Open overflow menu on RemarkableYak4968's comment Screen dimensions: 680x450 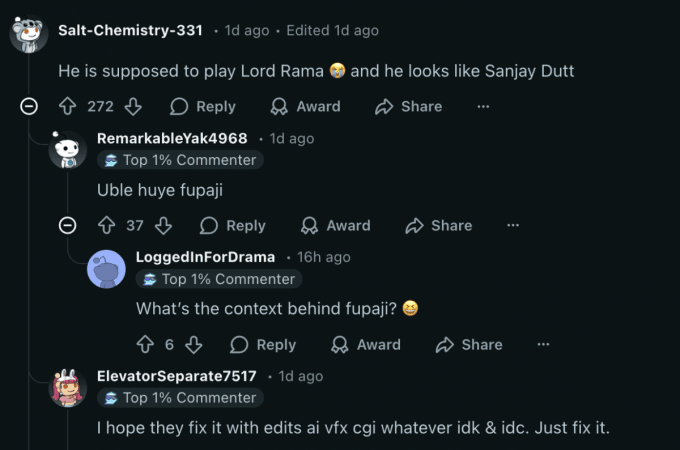point(513,226)
